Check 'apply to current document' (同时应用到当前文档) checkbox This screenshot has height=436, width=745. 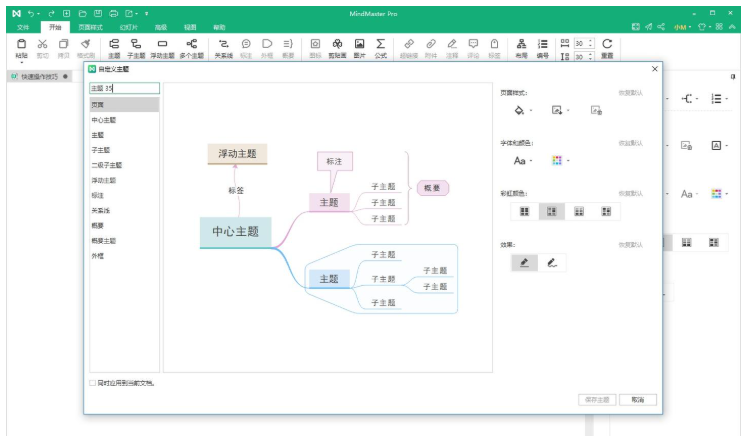point(93,382)
